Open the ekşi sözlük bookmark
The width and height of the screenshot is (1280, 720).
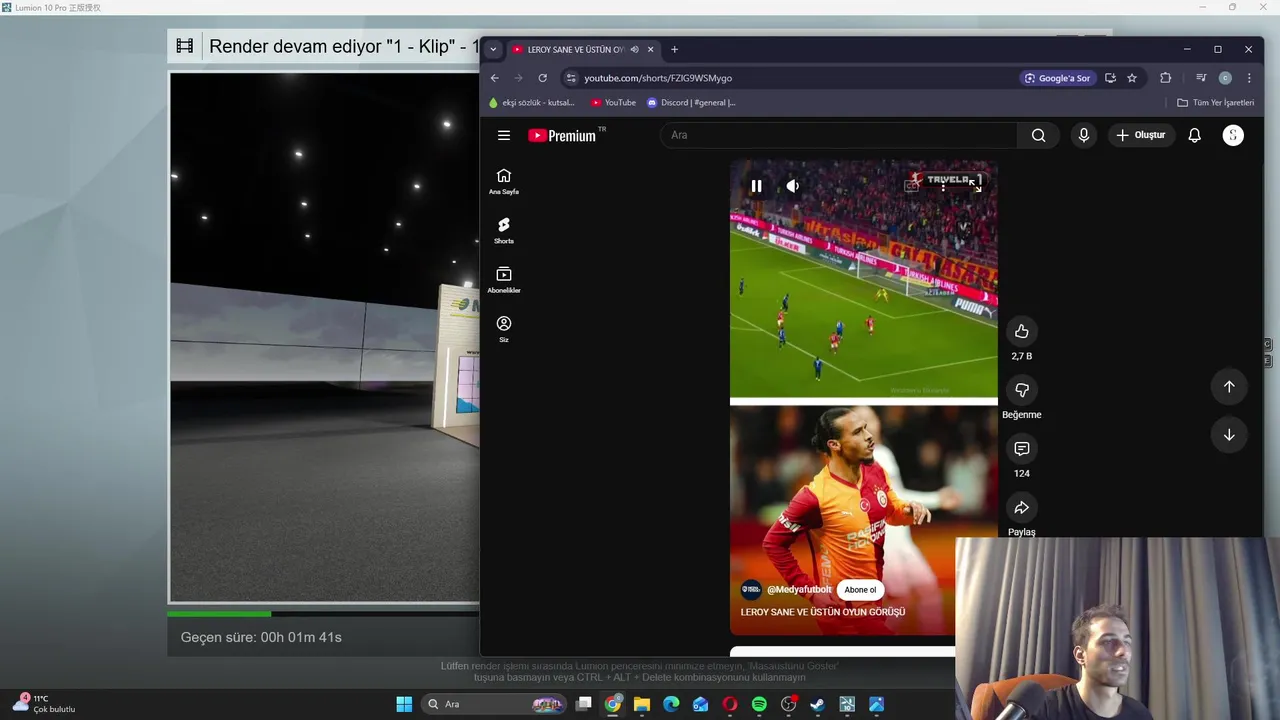coord(531,102)
